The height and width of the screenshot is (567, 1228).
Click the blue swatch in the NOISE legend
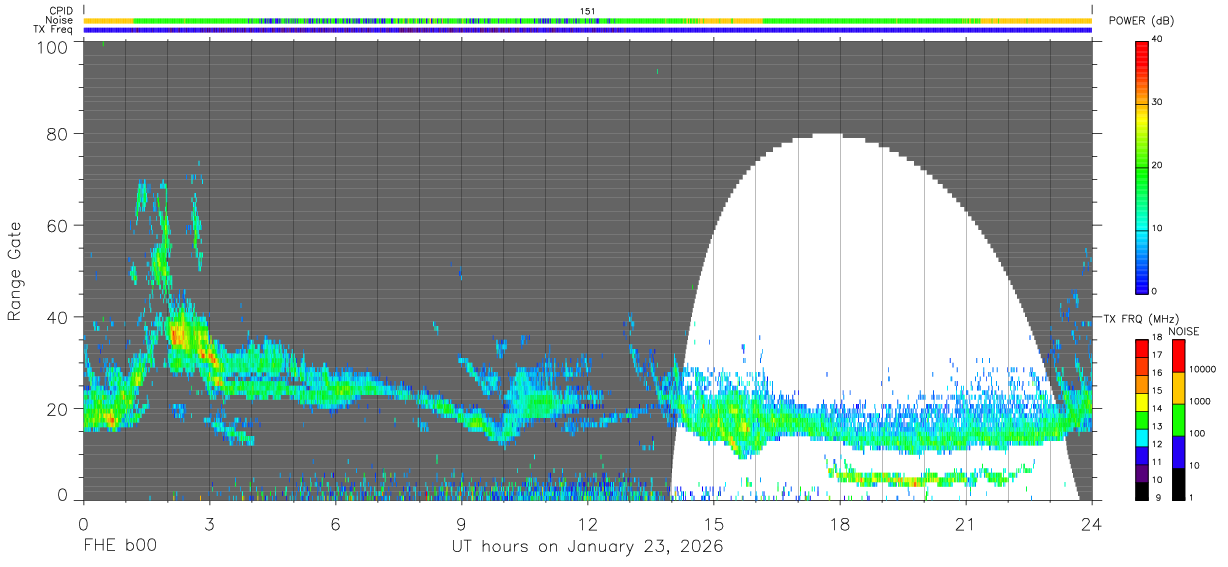(x=1177, y=452)
